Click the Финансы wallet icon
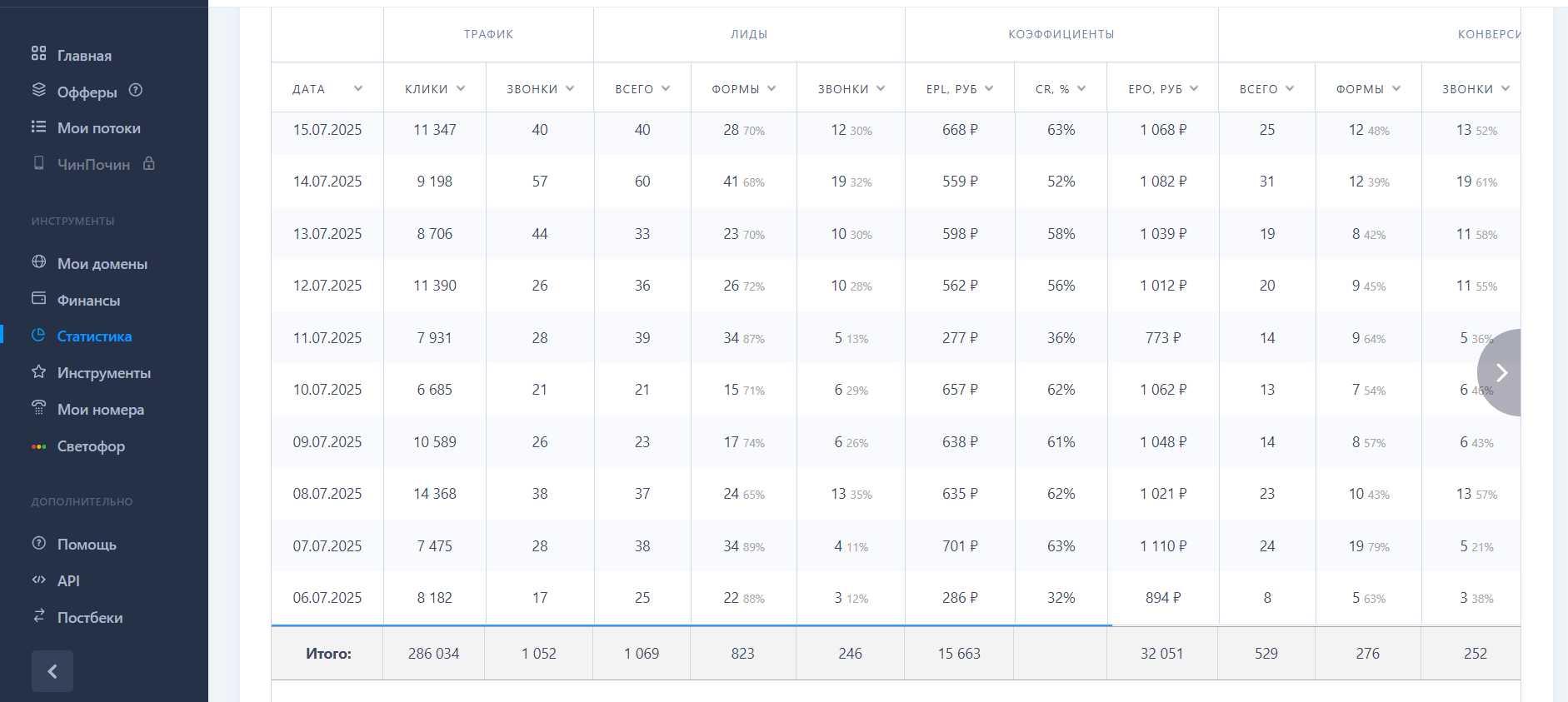This screenshot has width=1568, height=702. point(38,299)
